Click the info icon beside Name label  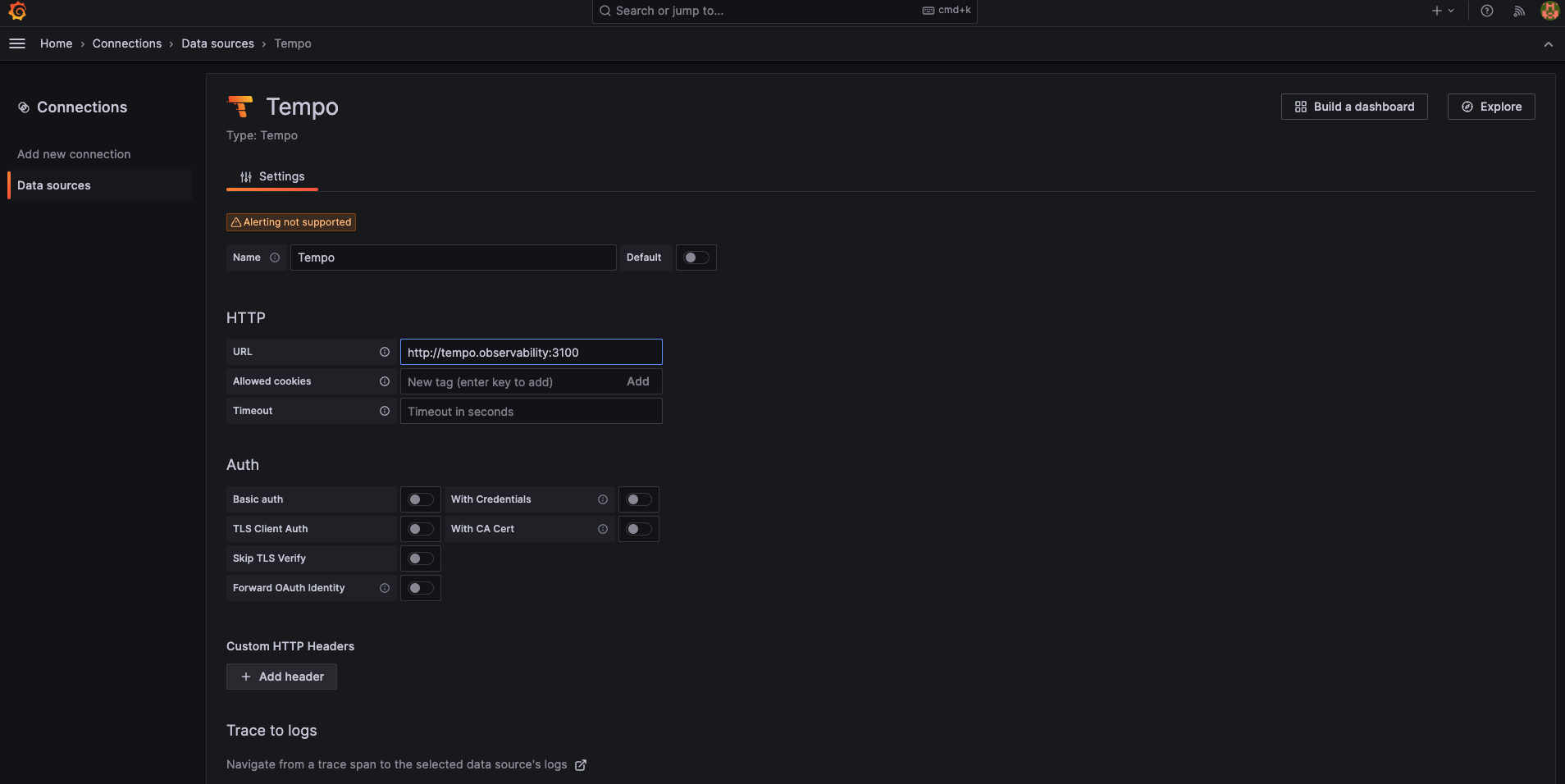[275, 258]
